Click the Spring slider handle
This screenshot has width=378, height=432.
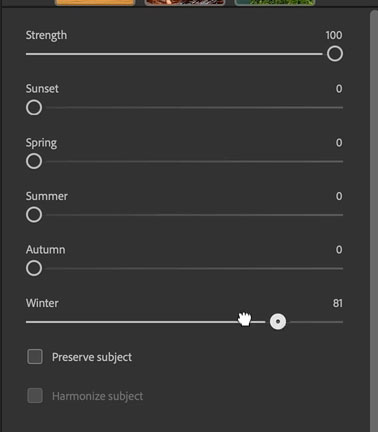[x=34, y=161]
